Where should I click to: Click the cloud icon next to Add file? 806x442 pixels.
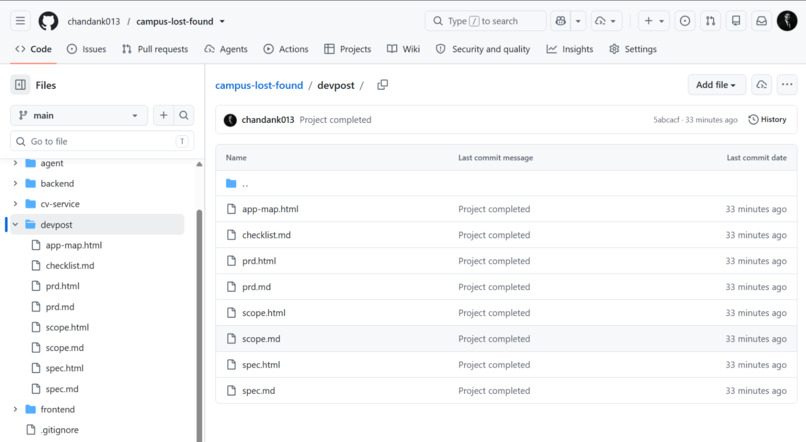pyautogui.click(x=761, y=85)
